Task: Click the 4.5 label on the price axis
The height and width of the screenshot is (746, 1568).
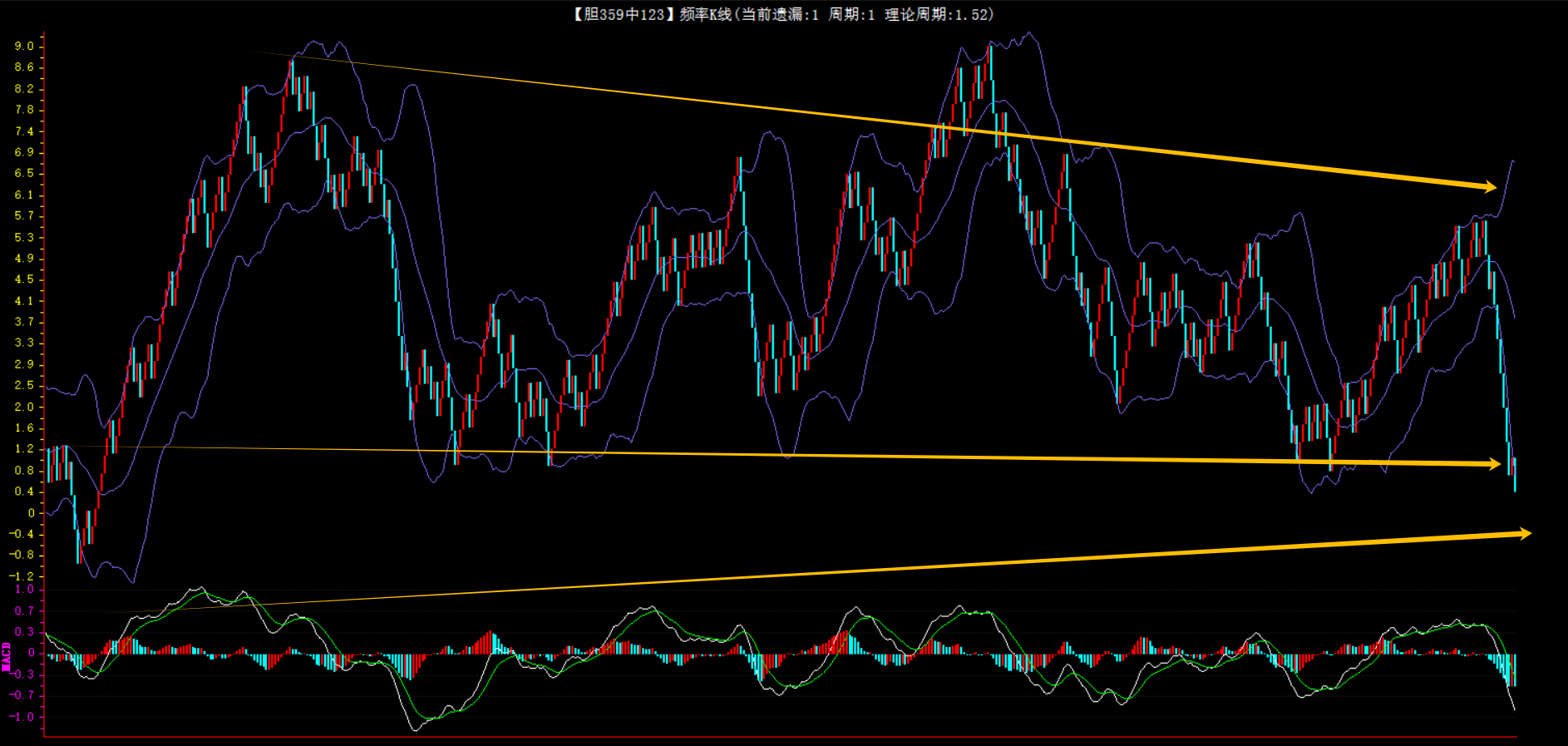Action: pyautogui.click(x=24, y=279)
